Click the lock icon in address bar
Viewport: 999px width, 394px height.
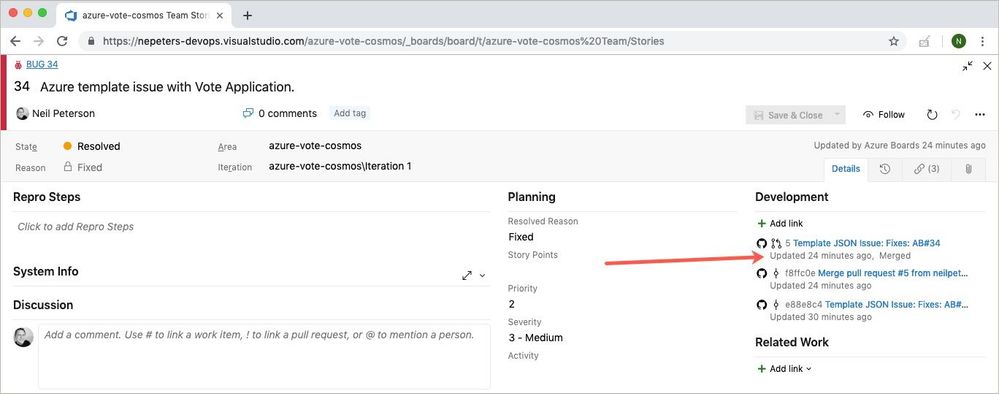(91, 41)
